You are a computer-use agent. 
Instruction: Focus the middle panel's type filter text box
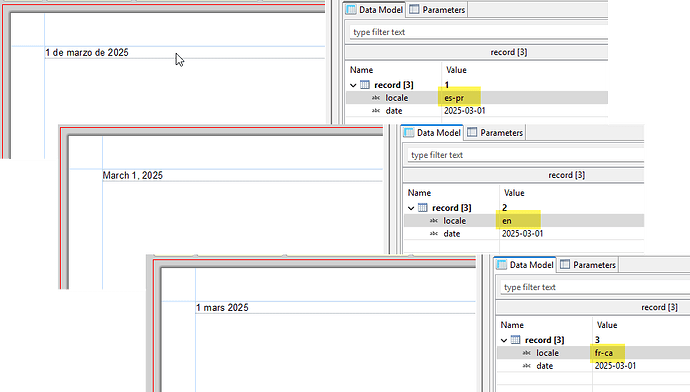coord(525,155)
